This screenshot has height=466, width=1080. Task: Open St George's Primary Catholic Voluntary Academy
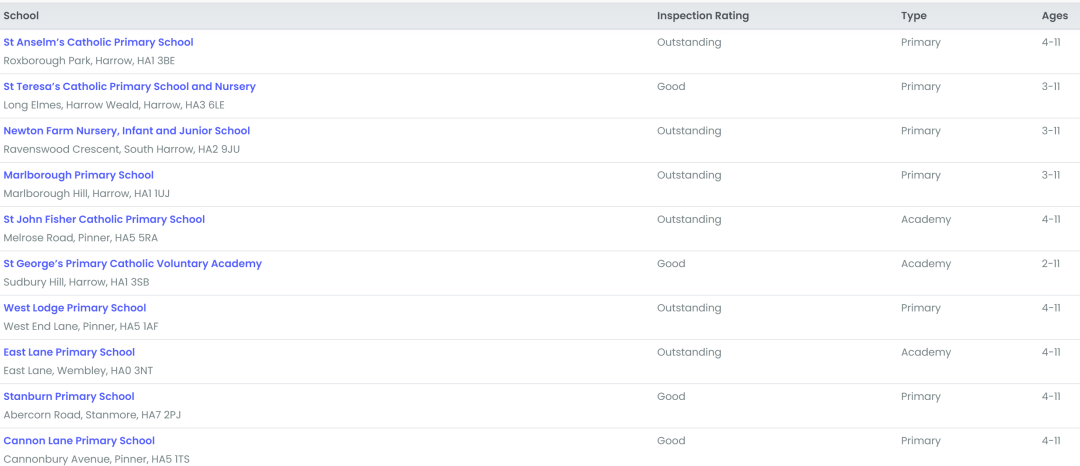[132, 264]
